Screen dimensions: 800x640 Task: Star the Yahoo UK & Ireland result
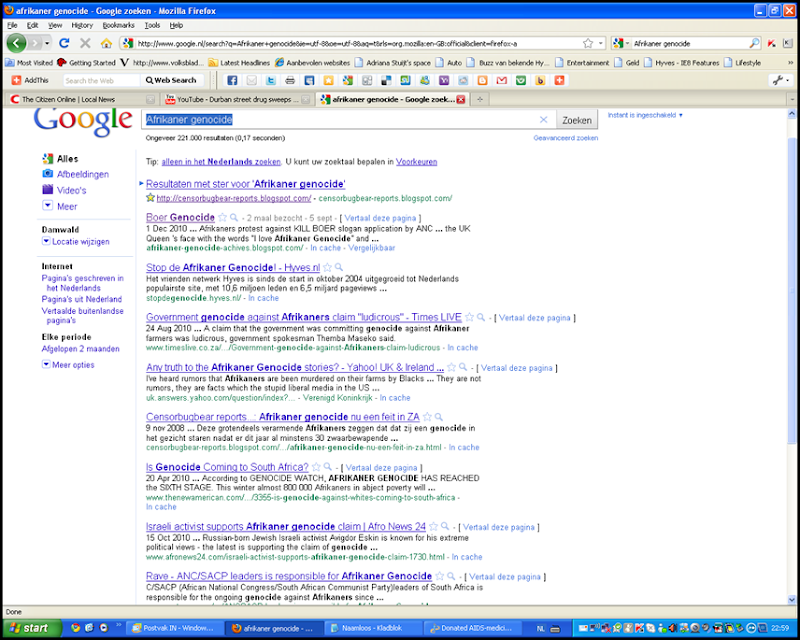[x=452, y=367]
